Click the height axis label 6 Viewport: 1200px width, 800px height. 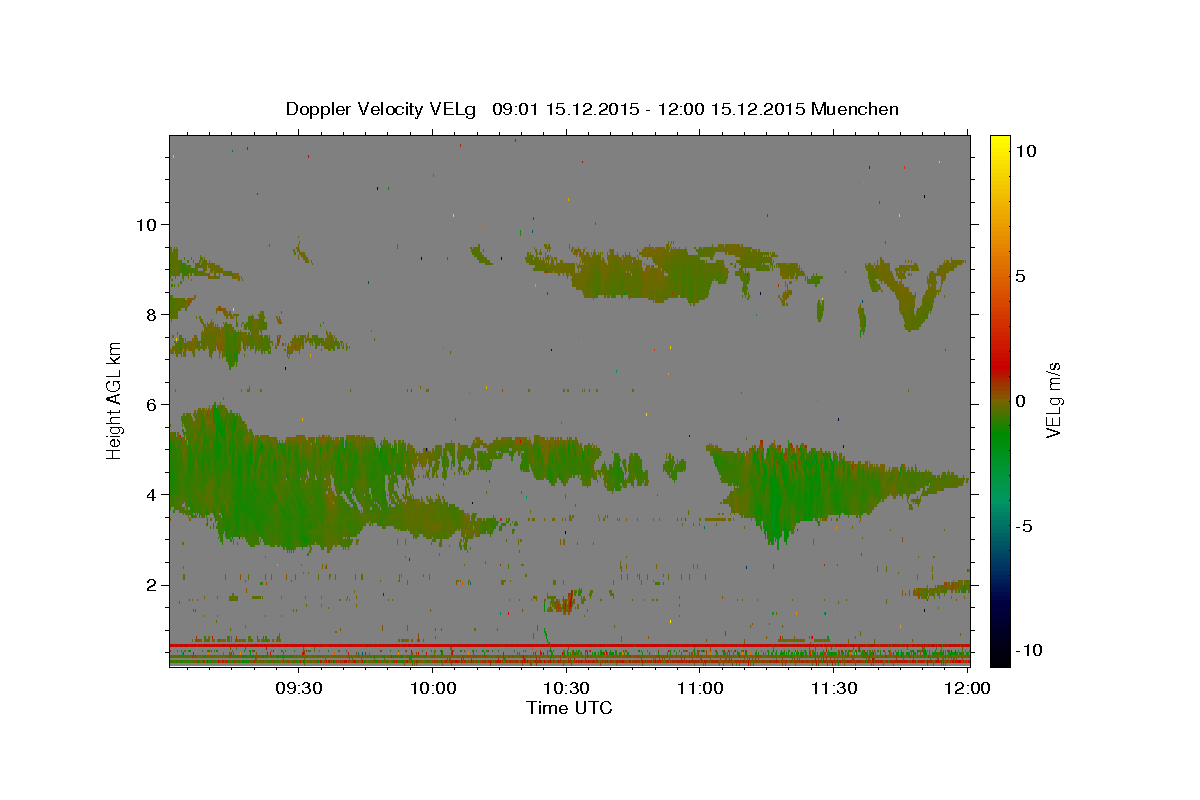(x=152, y=404)
